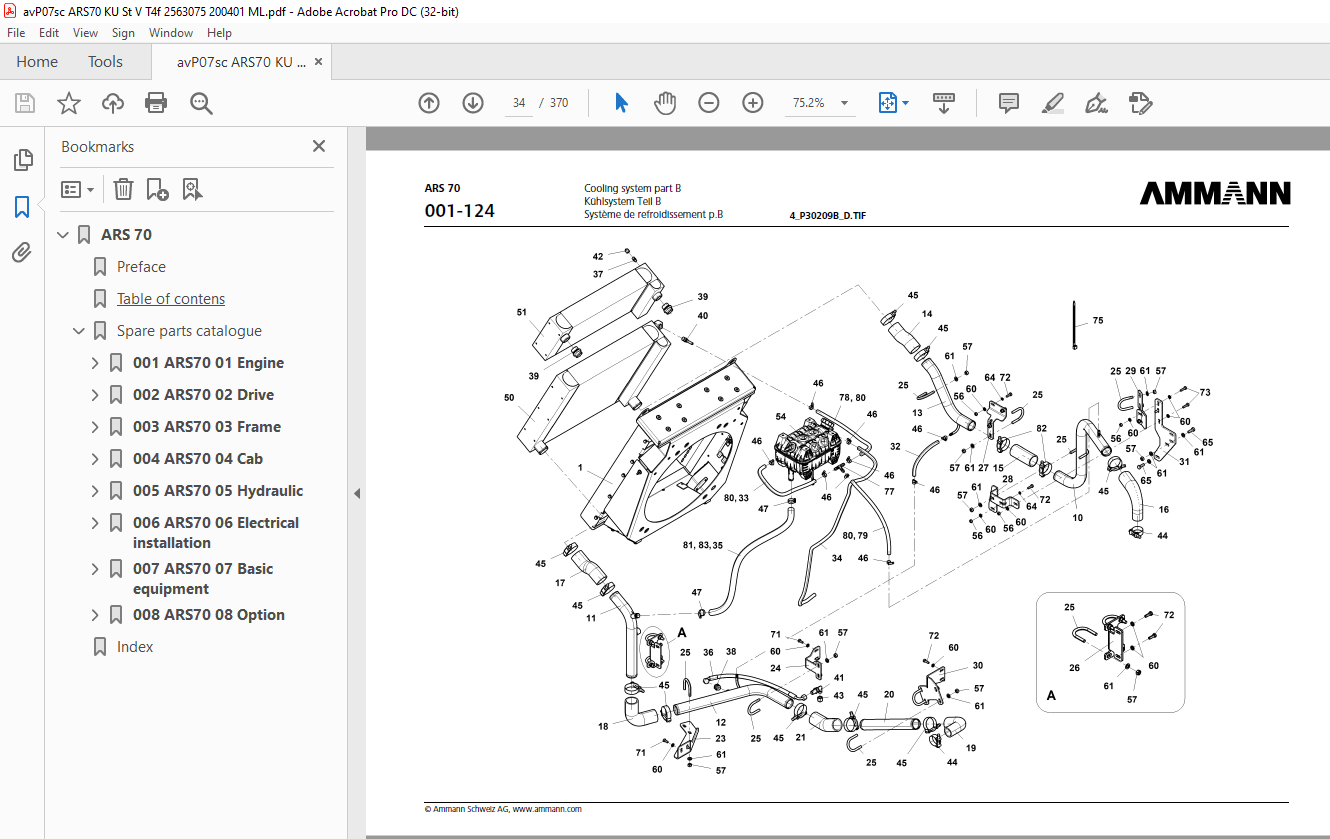Open fit page options dropdown arrow
This screenshot has width=1330, height=839.
(906, 103)
